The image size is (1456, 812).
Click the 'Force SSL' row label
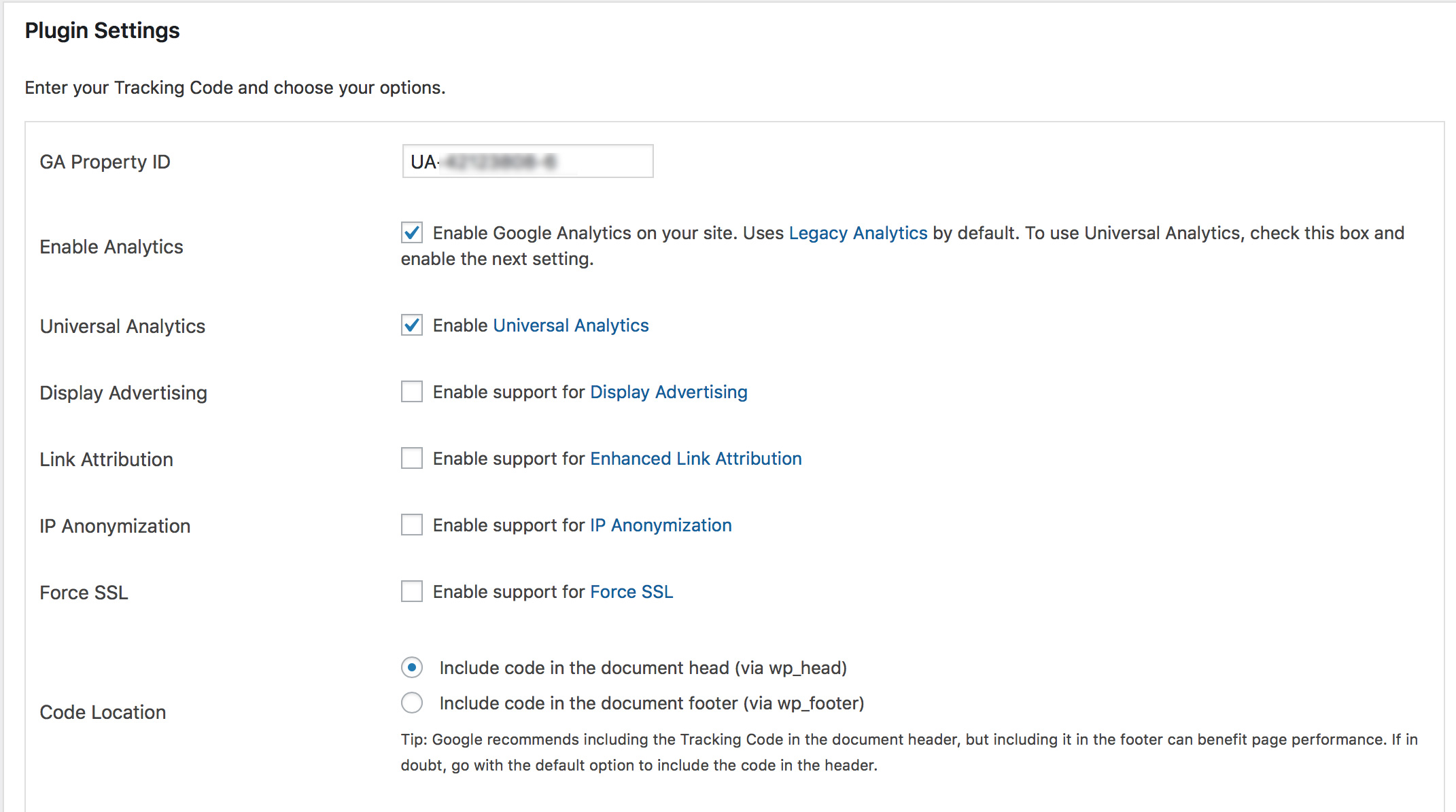point(84,593)
